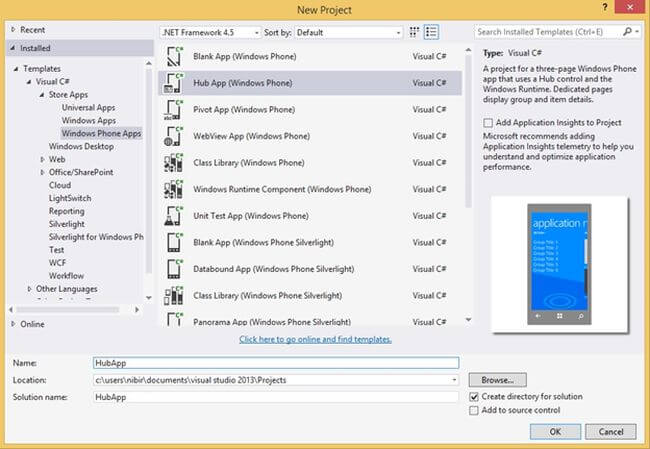The width and height of the screenshot is (650, 449).
Task: Expand the Office/SharePoint tree node
Action: [x=42, y=172]
